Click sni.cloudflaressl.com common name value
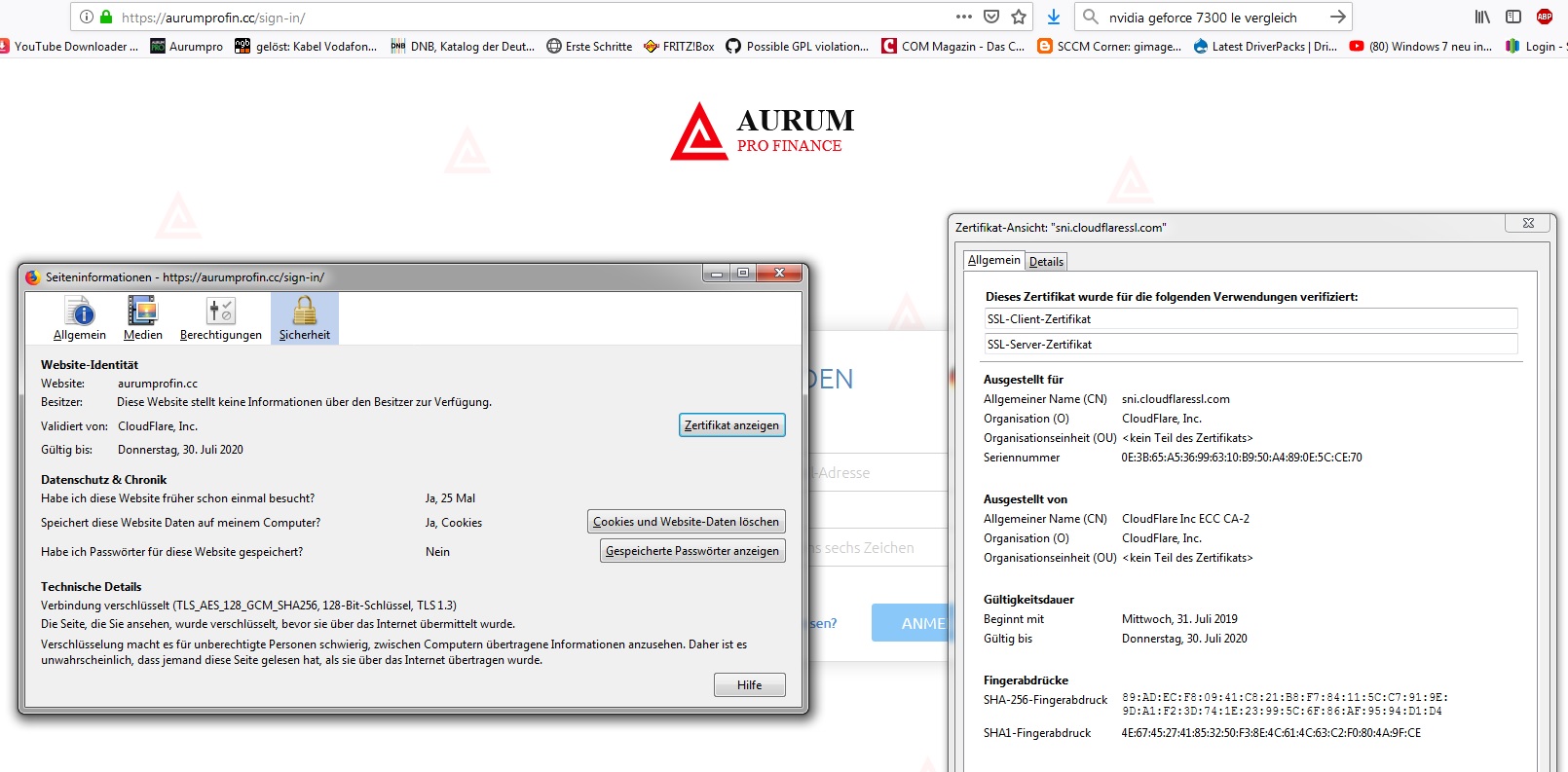 pos(1176,399)
